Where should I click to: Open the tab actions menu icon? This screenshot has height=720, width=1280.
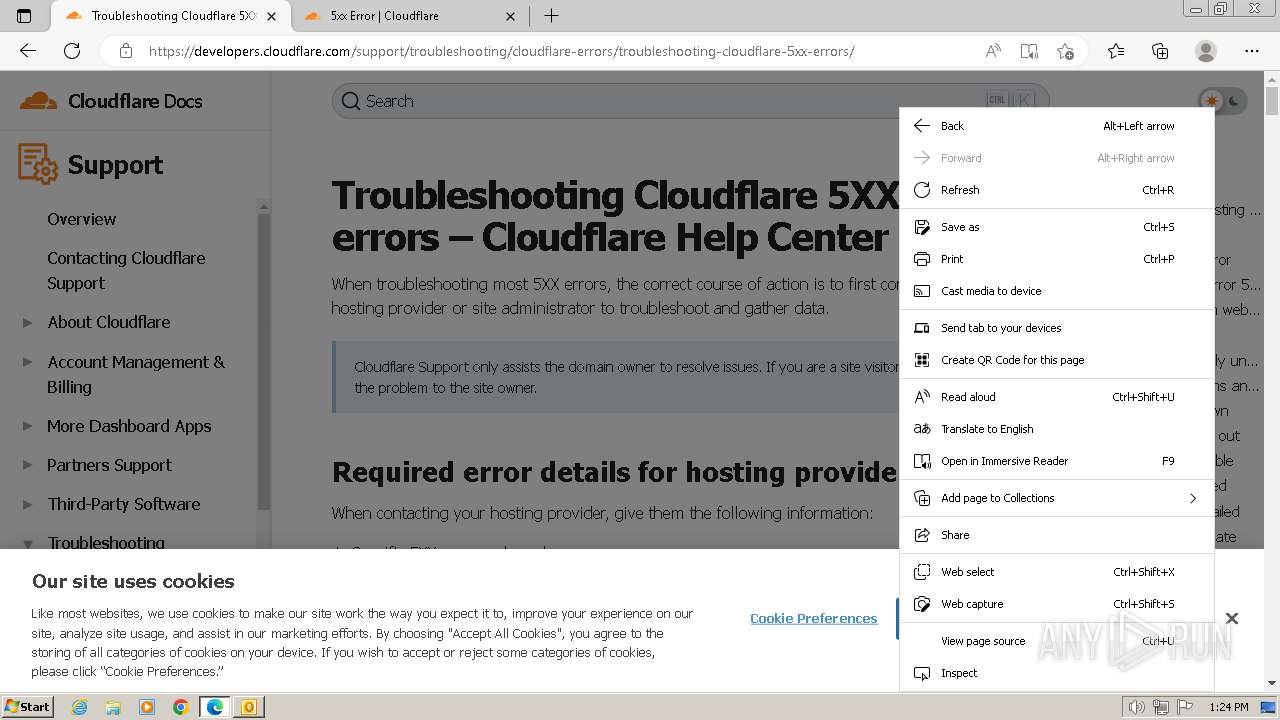tap(24, 16)
